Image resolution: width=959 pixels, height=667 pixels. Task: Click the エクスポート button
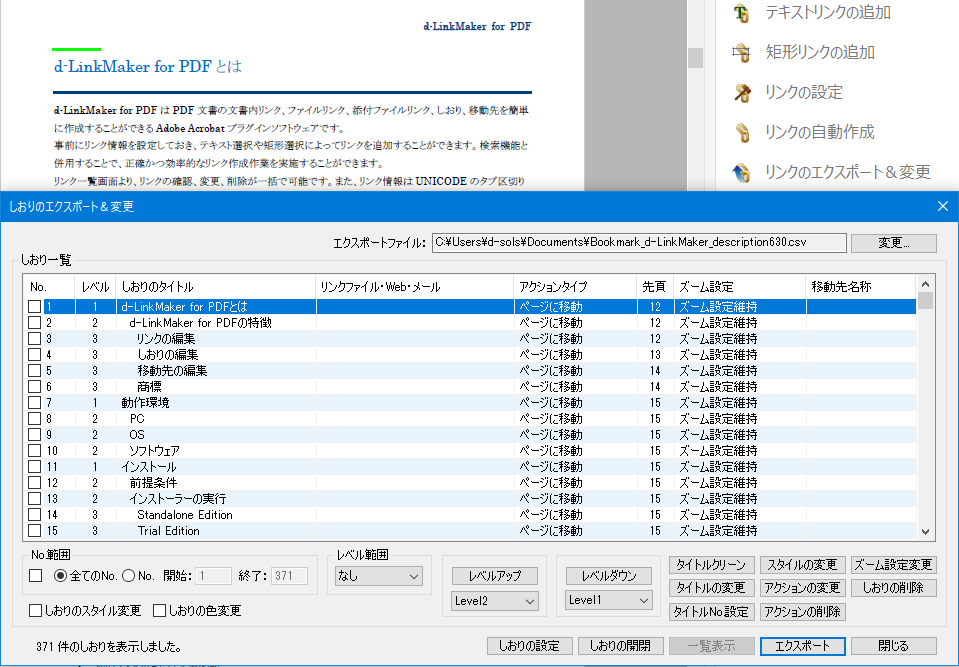802,646
